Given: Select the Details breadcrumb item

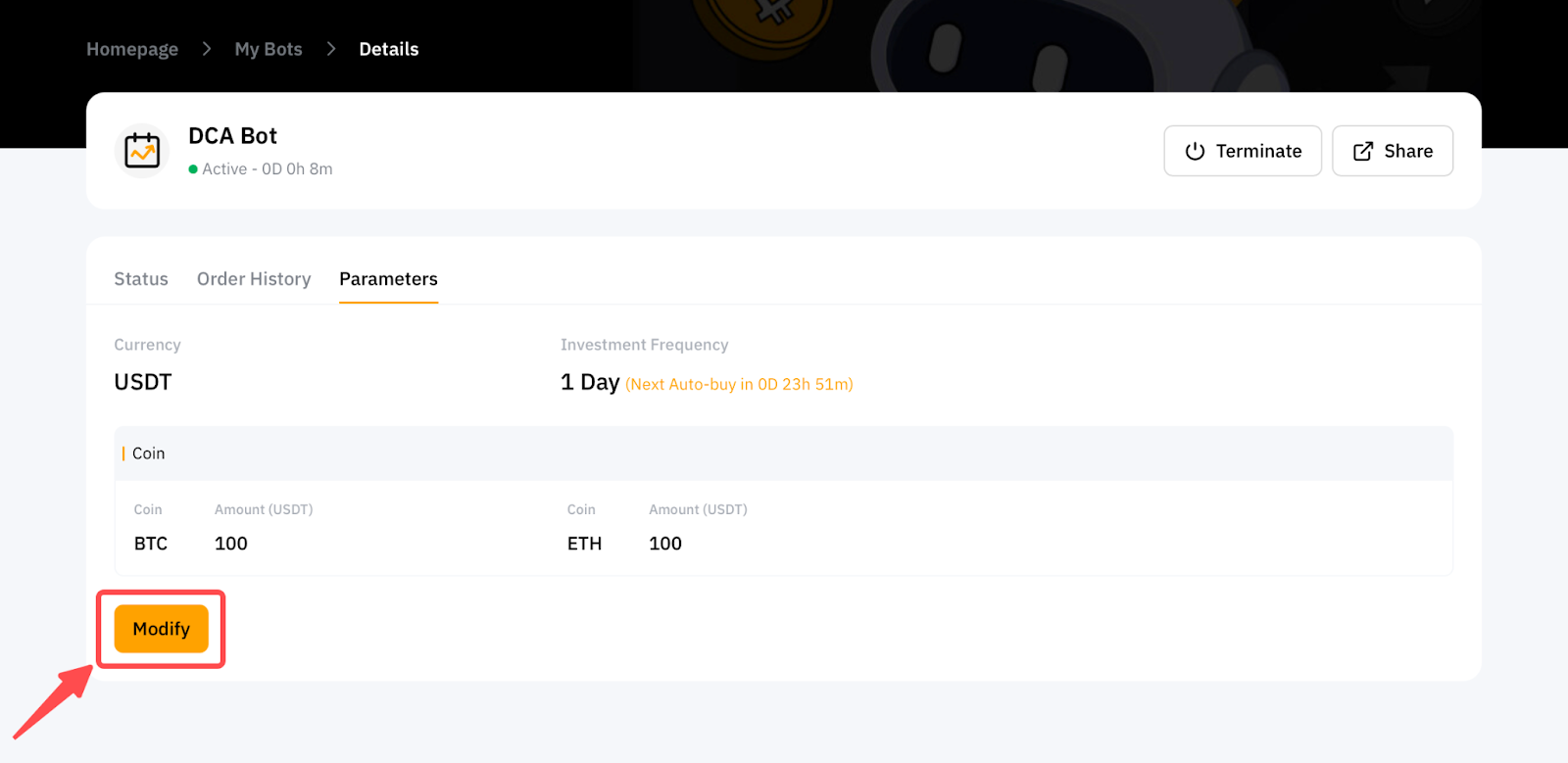Looking at the screenshot, I should coord(389,49).
